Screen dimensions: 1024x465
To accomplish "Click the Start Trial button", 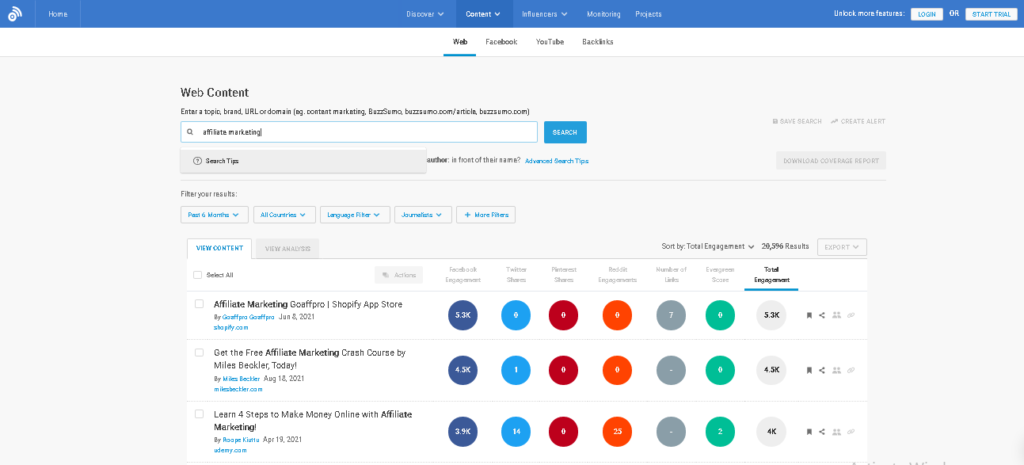I will coord(991,14).
